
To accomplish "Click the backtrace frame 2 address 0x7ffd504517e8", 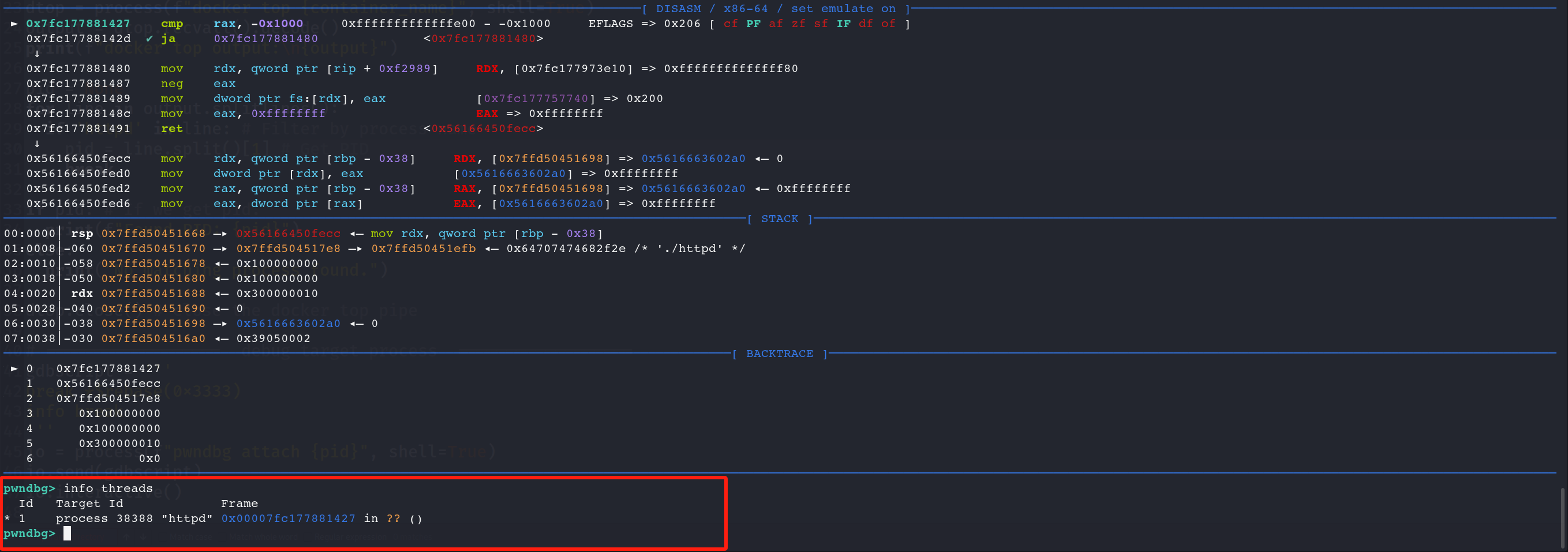I will [108, 399].
